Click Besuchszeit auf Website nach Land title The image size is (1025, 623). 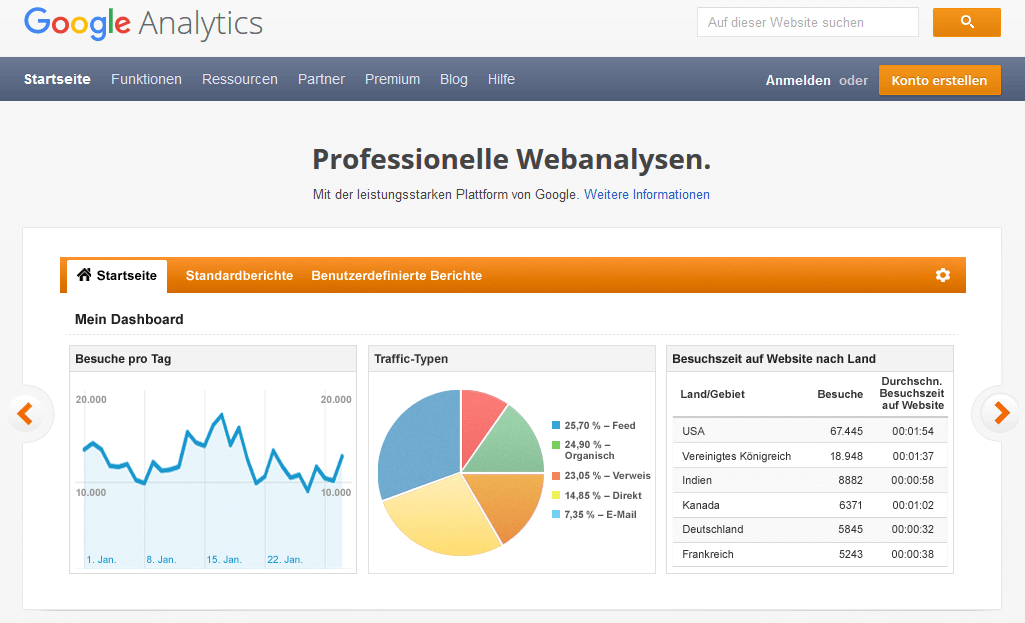(774, 358)
